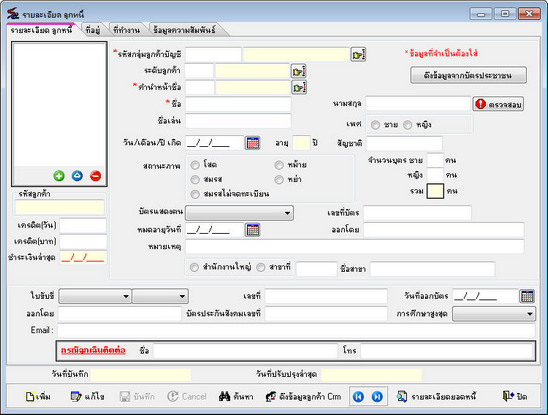Screen dimensions: 548x415
Task: Select ชาย gender radio button
Action: [375, 125]
